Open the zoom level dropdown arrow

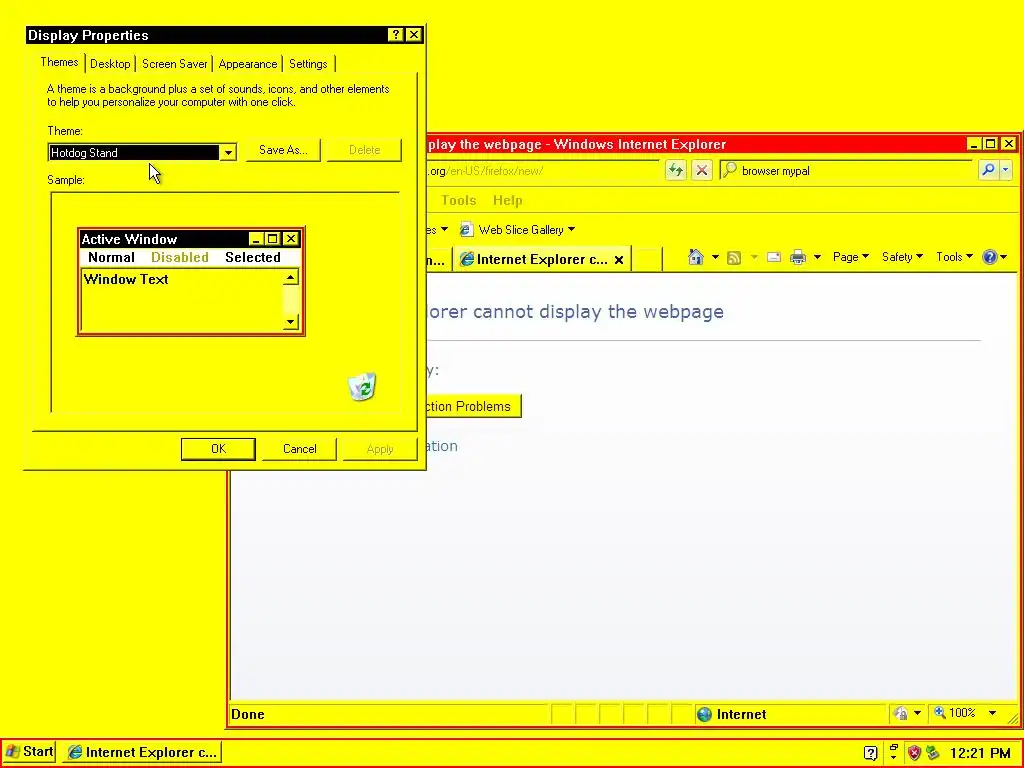[993, 713]
